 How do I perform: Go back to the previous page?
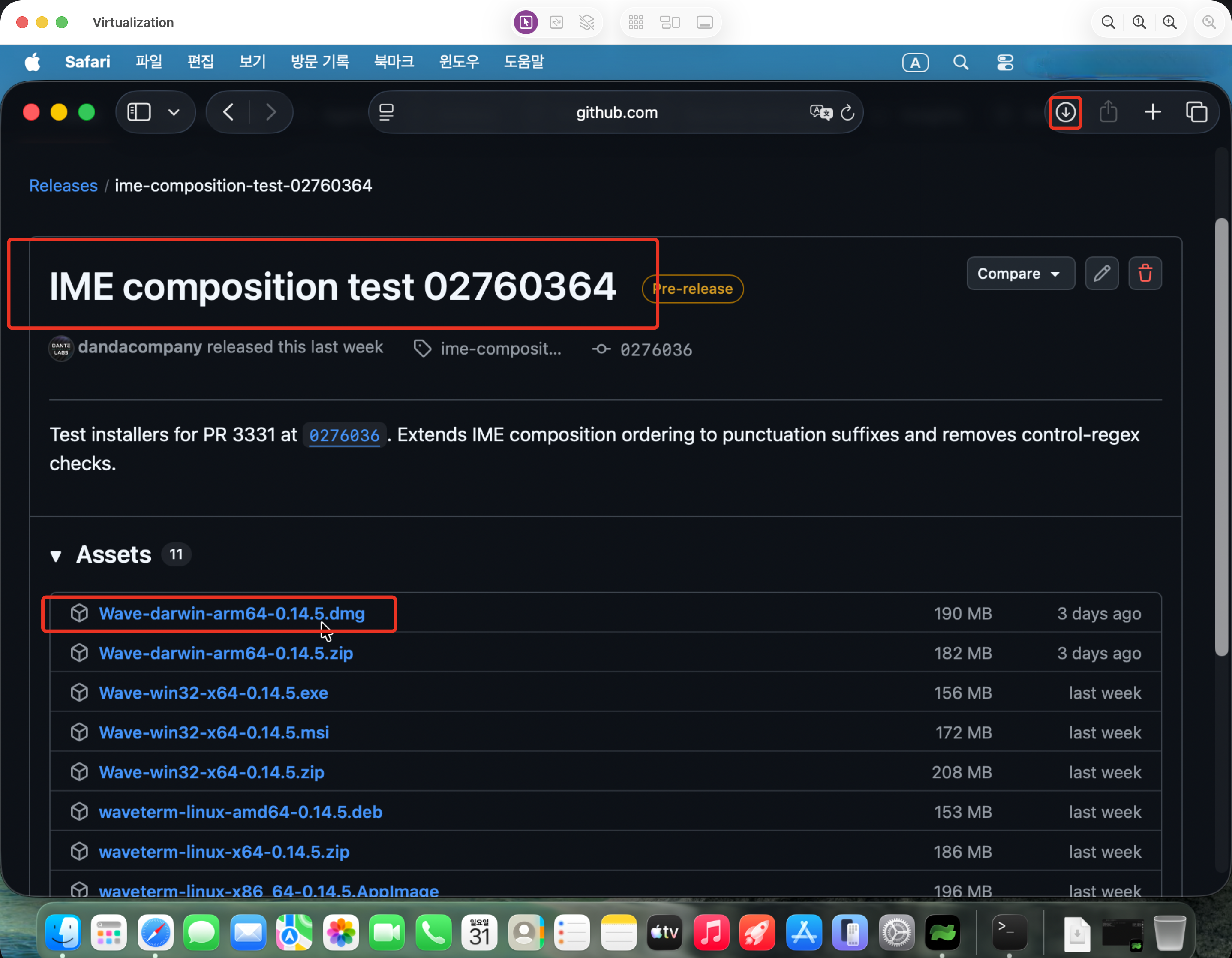pyautogui.click(x=228, y=112)
